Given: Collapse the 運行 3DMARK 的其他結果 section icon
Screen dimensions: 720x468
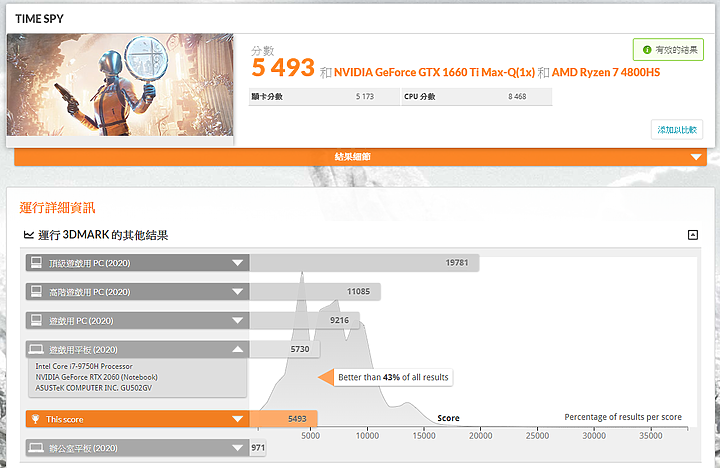Looking at the screenshot, I should tap(693, 235).
